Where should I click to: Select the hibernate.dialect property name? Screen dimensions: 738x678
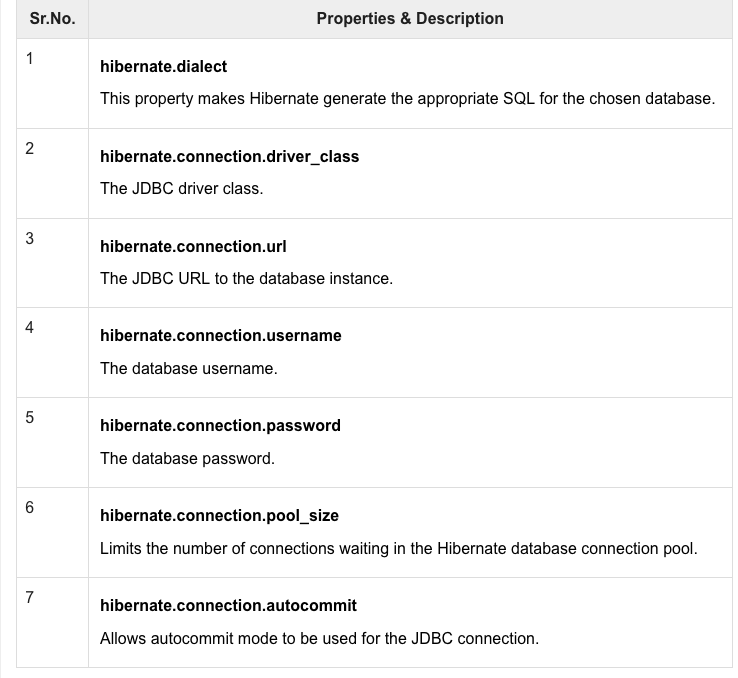[163, 67]
